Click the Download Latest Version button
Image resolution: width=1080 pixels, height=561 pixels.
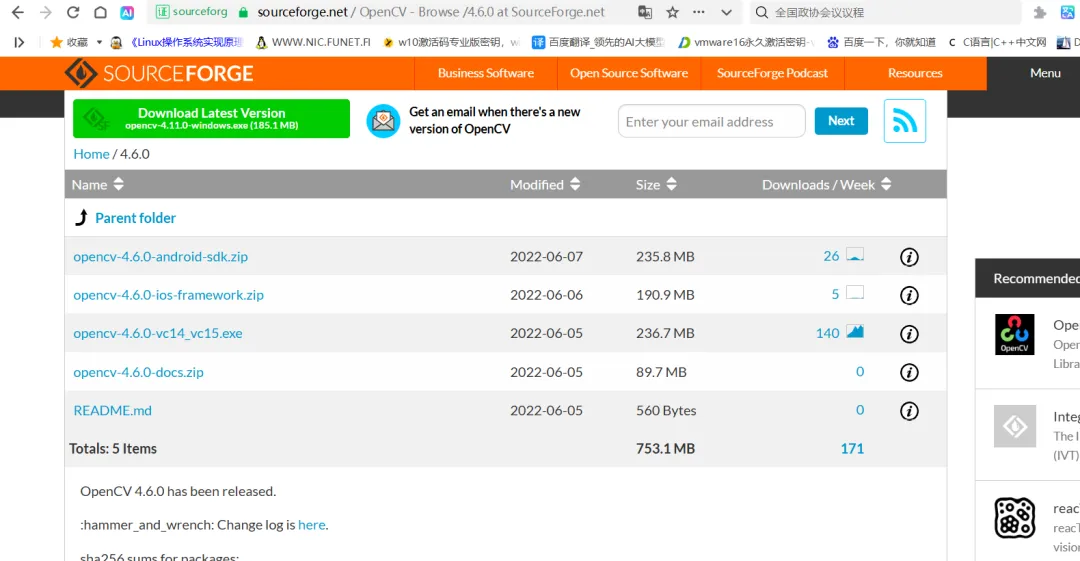point(211,119)
